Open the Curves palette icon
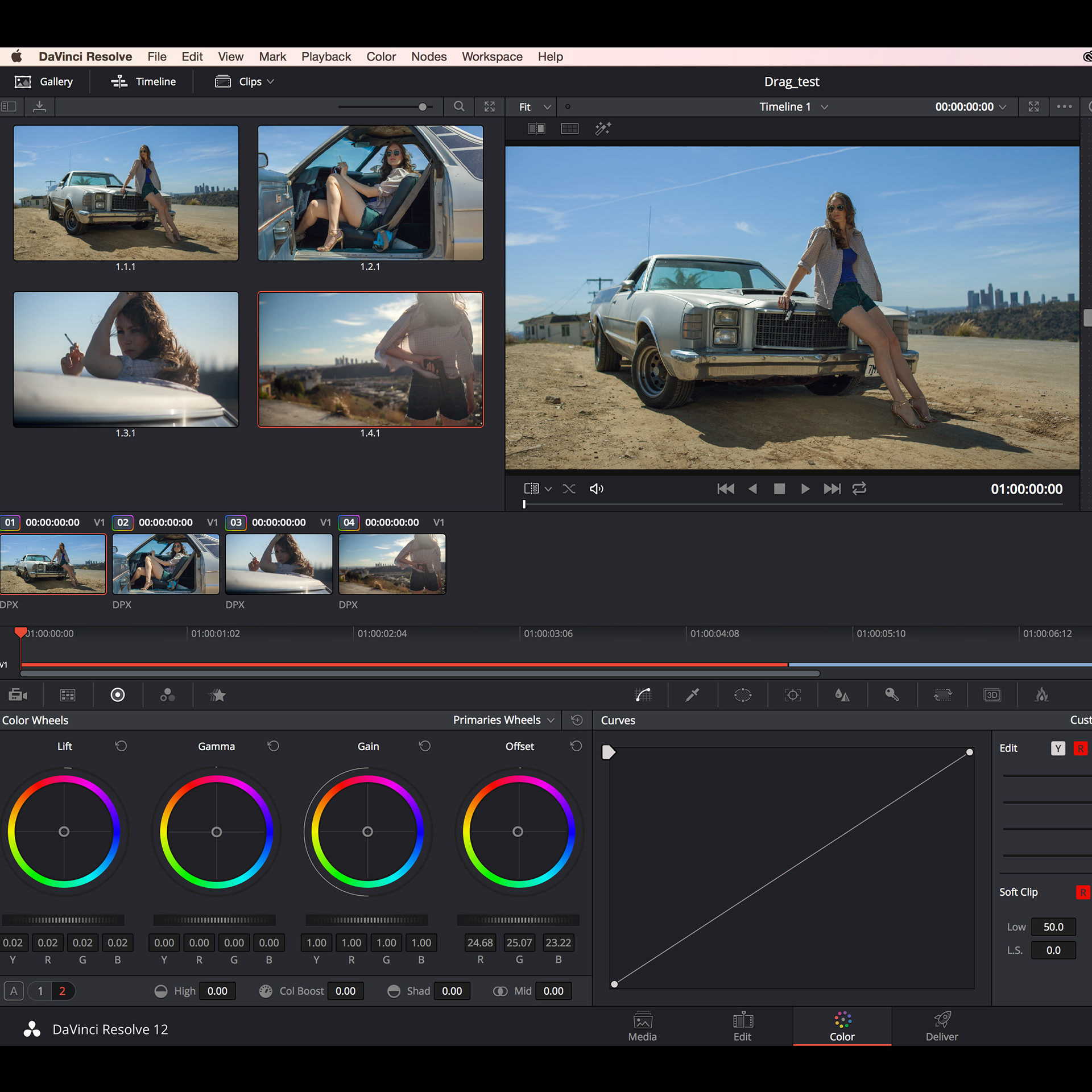Viewport: 1092px width, 1092px height. [643, 695]
